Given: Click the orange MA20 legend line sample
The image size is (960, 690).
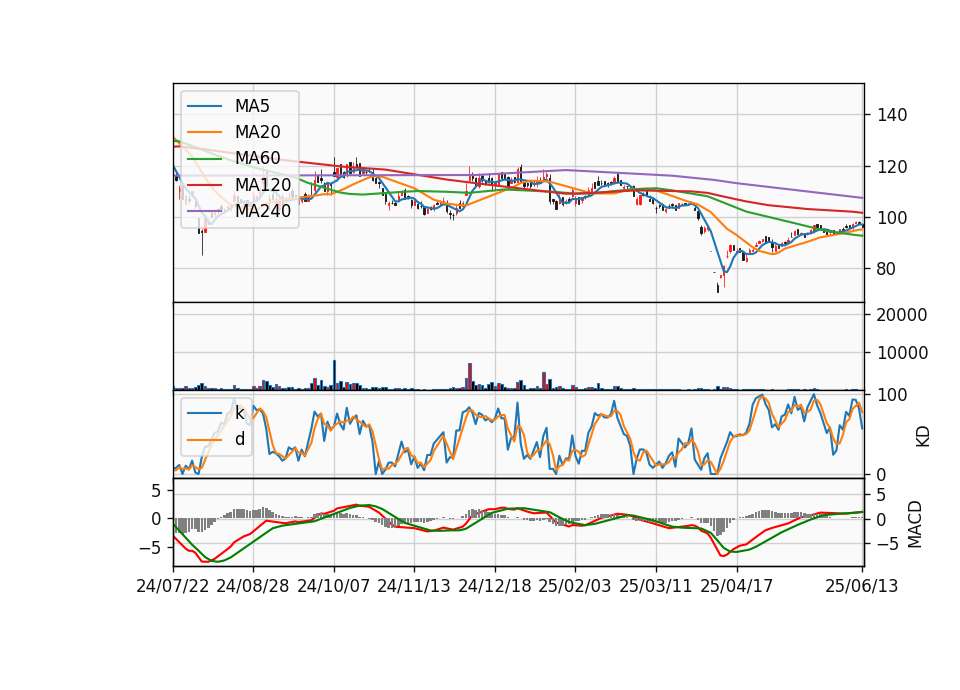Looking at the screenshot, I should (x=204, y=132).
